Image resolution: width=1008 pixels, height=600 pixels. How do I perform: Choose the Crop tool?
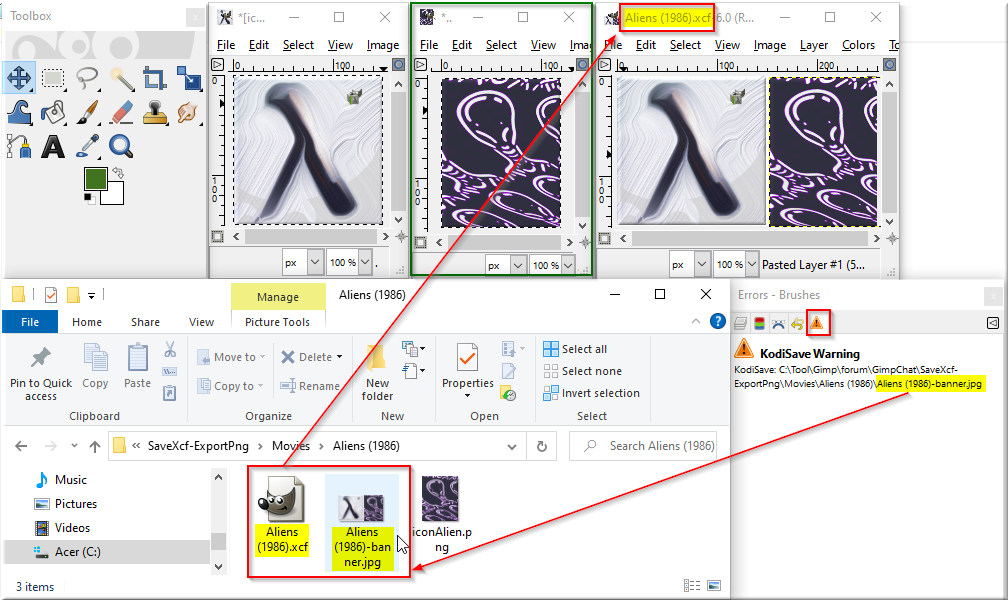point(155,78)
